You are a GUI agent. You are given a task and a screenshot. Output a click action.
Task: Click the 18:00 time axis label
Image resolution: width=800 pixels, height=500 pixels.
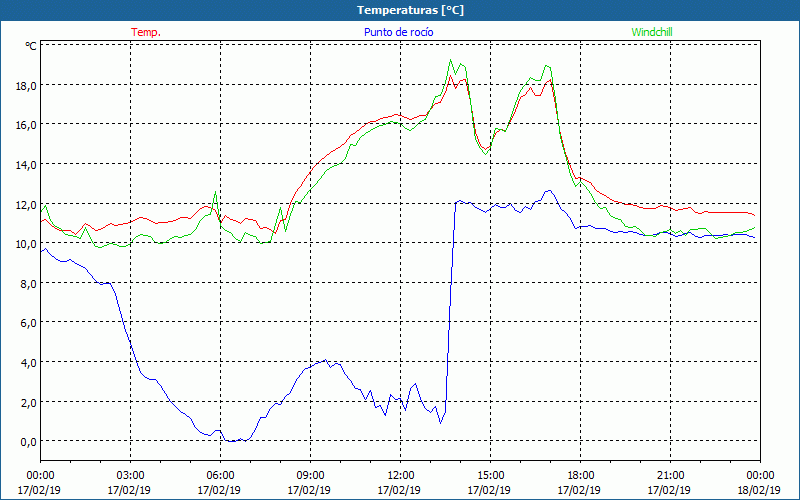click(x=581, y=476)
